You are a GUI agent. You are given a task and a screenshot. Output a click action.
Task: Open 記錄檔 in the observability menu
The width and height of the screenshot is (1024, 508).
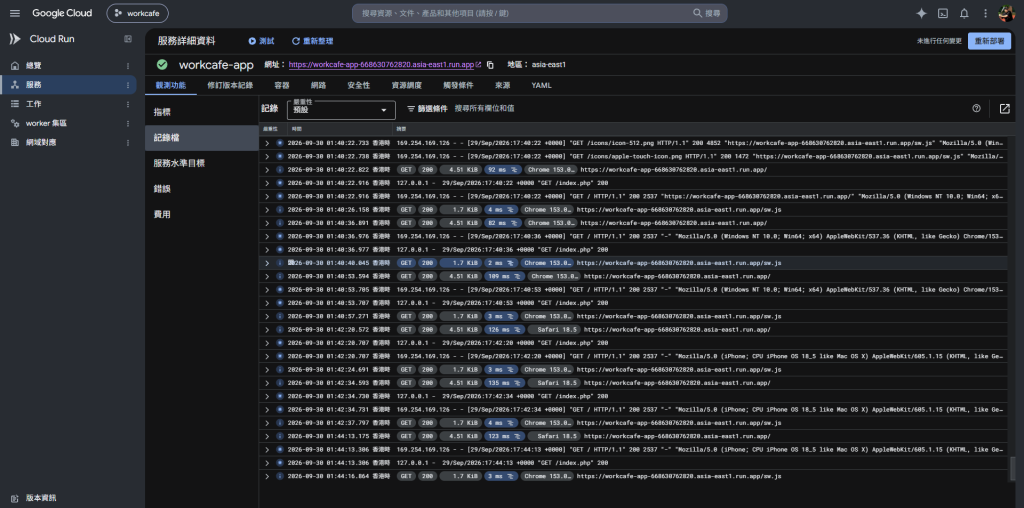[202, 138]
